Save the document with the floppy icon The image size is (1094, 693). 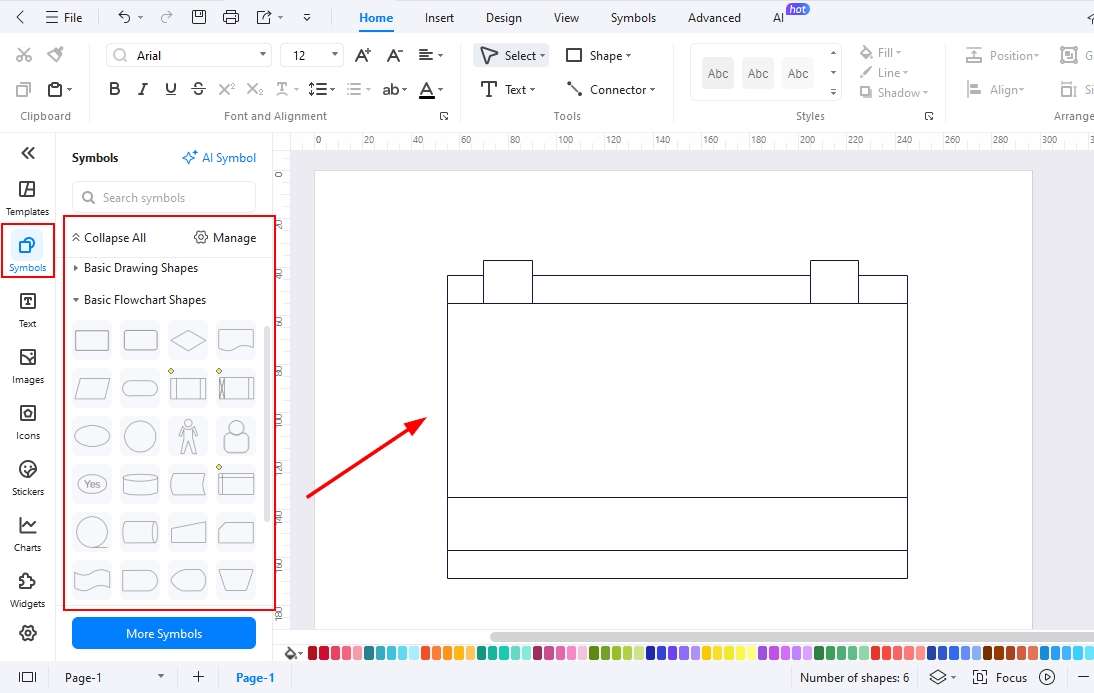click(x=199, y=17)
